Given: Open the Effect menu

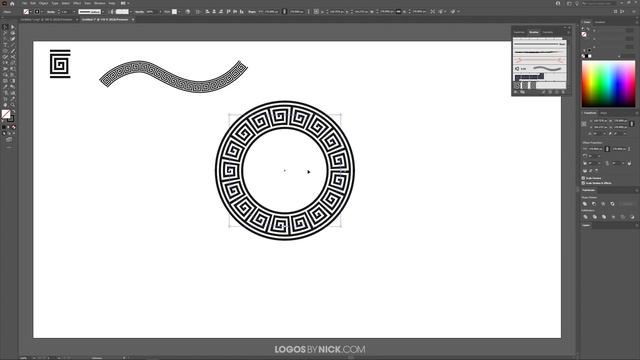Looking at the screenshot, I should [77, 3].
